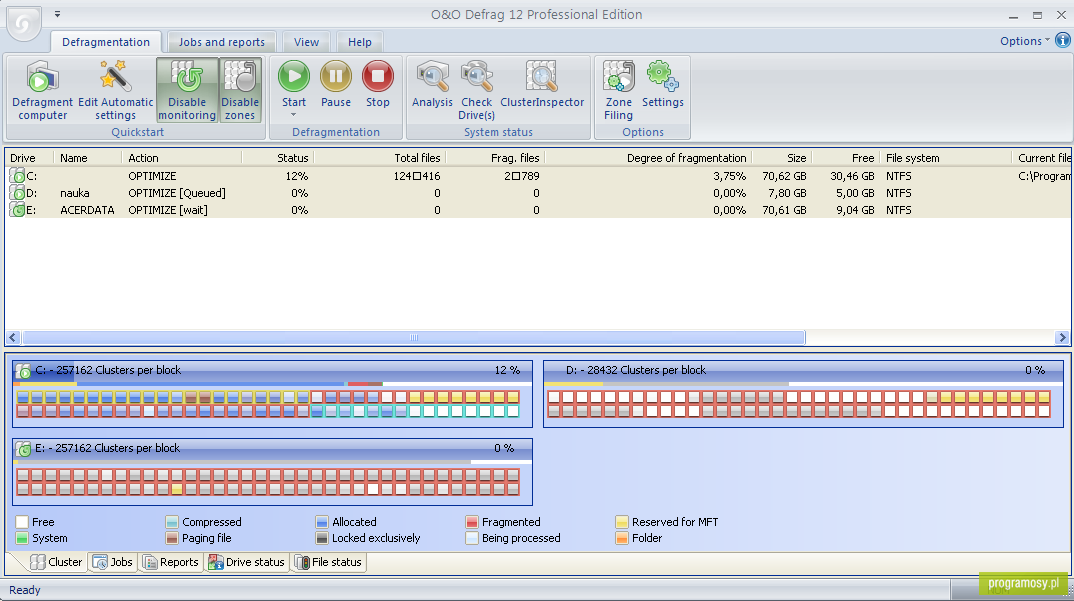Sort by Total files column header
Screen dimensions: 1074x601
click(x=379, y=158)
